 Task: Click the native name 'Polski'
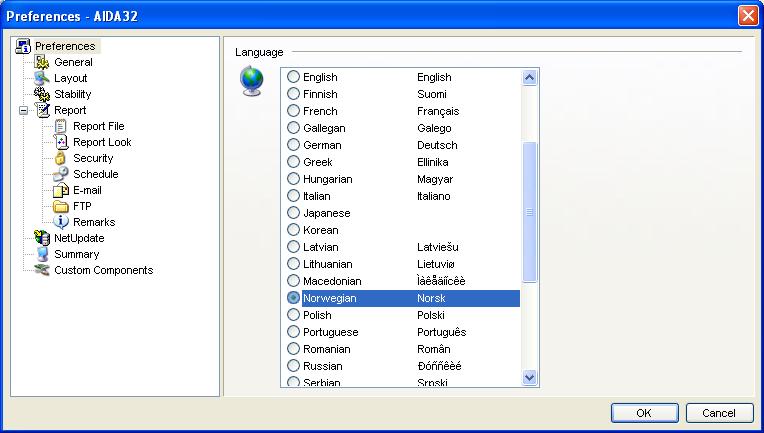(431, 315)
